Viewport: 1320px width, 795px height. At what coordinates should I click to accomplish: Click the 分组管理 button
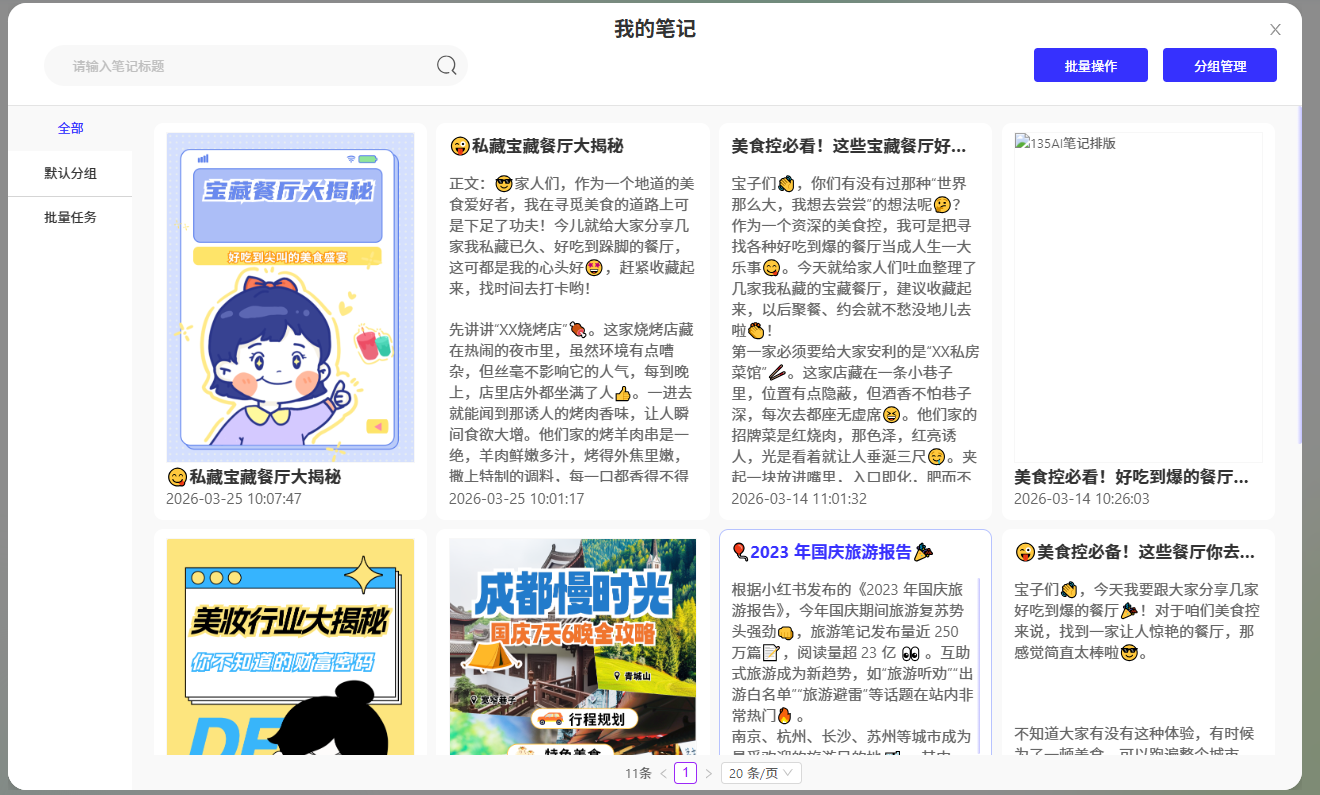(x=1219, y=66)
